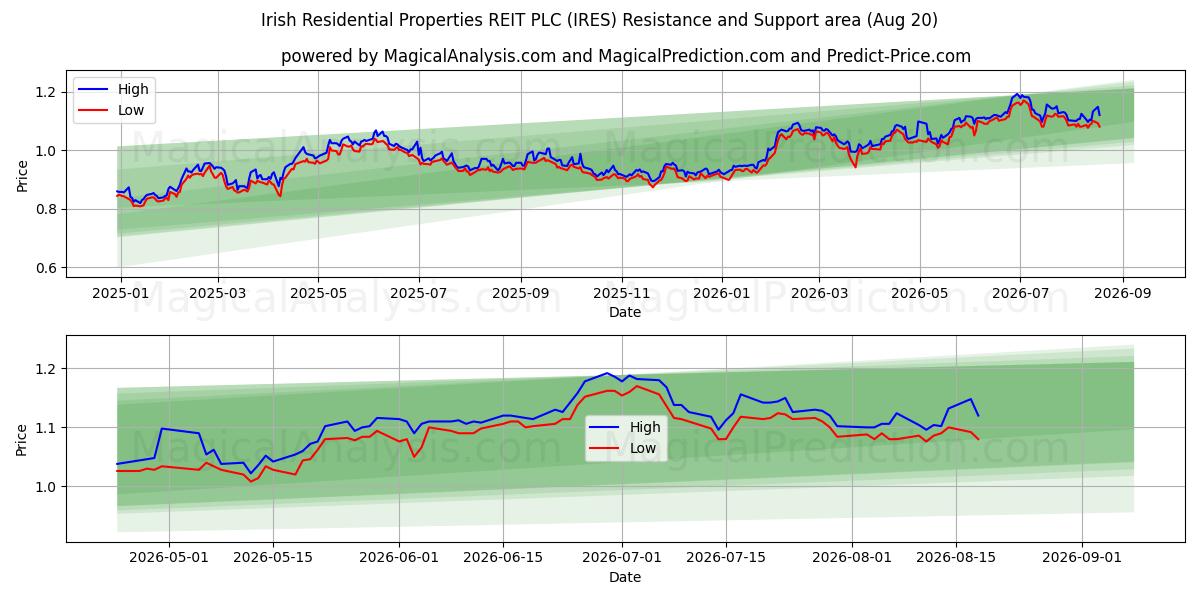Click the top chart 'Price' axis label
The image size is (1200, 600).
point(23,176)
